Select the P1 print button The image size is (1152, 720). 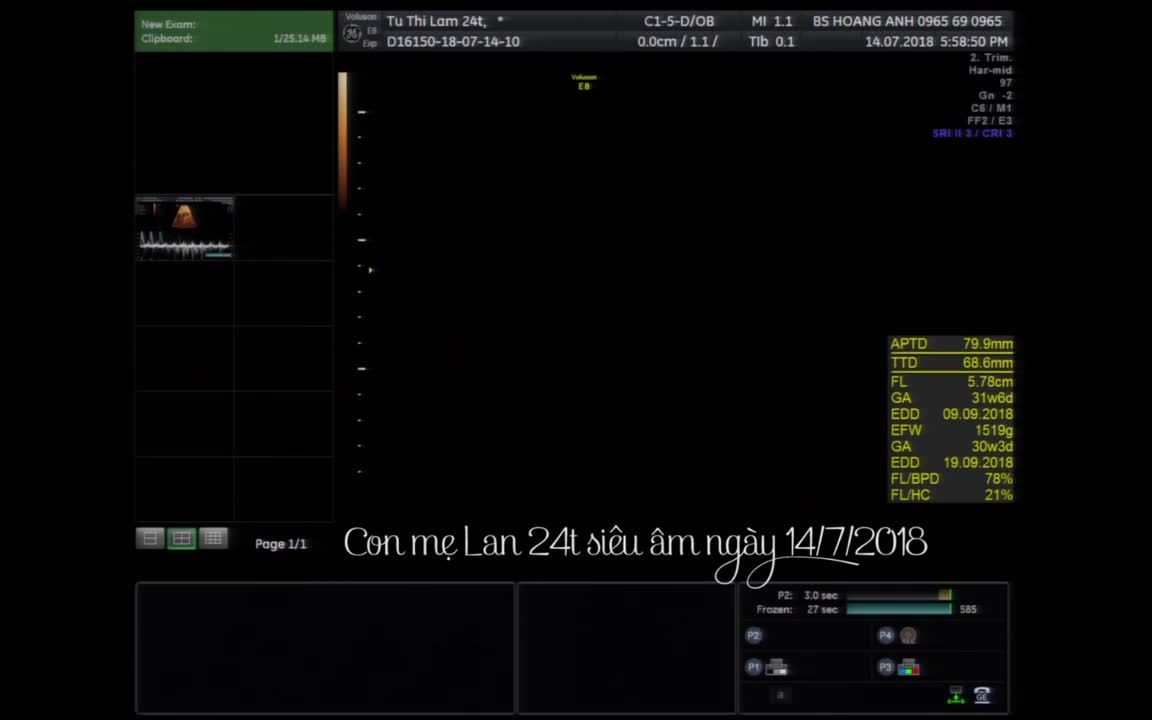tap(754, 667)
